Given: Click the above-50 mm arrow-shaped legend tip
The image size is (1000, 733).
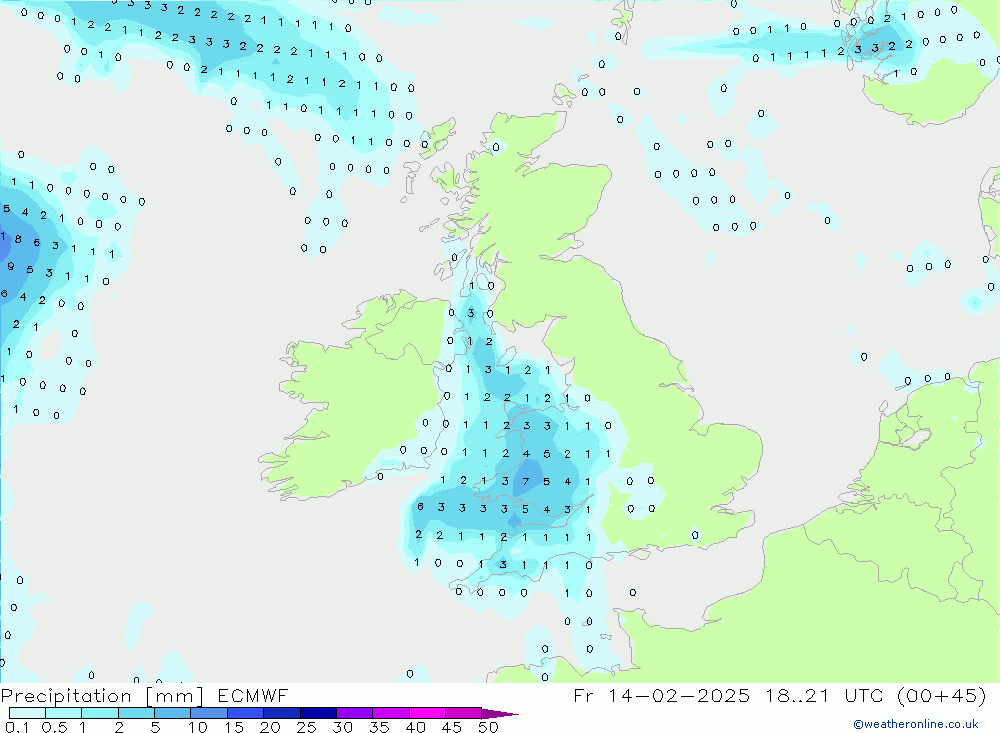Looking at the screenshot, I should 499,713.
